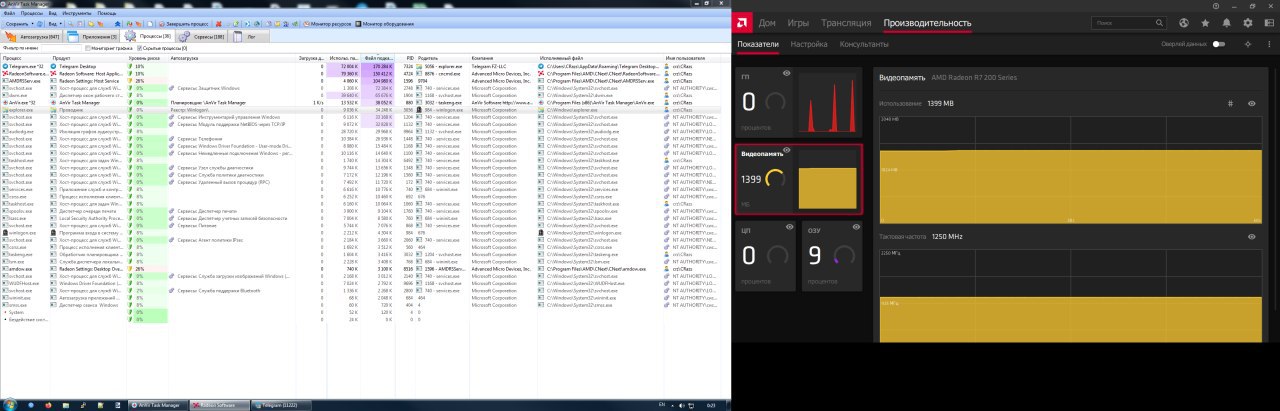The width and height of the screenshot is (1280, 411).
Task: Uncheck the Скрытые процессы checkbox
Action: click(x=139, y=48)
